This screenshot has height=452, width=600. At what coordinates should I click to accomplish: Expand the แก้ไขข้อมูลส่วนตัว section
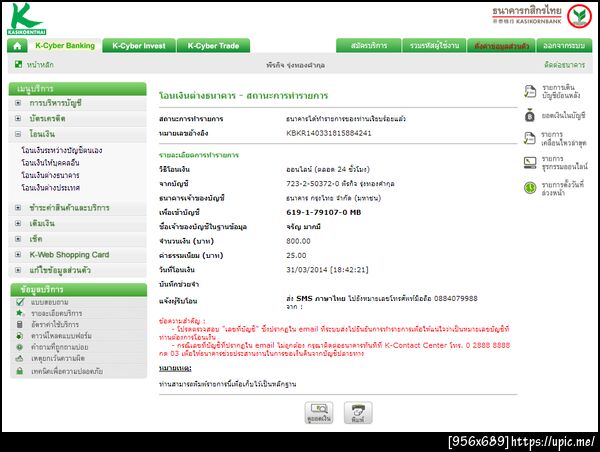click(x=18, y=270)
